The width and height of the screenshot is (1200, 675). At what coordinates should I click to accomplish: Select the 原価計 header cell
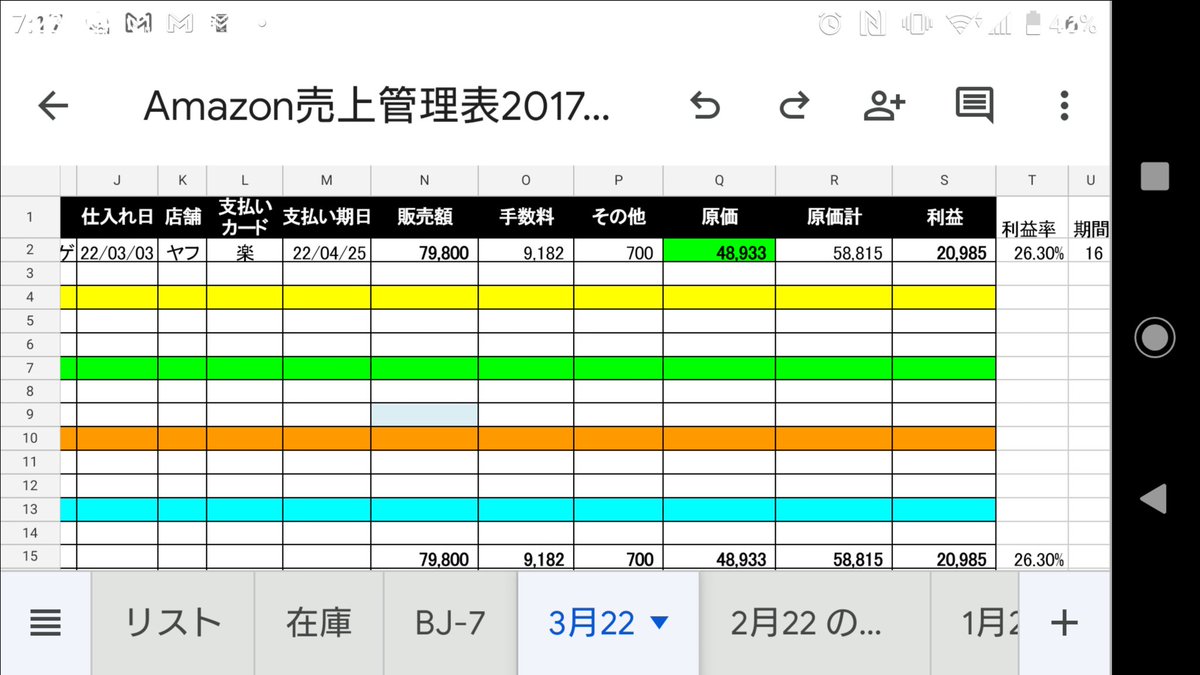point(834,218)
